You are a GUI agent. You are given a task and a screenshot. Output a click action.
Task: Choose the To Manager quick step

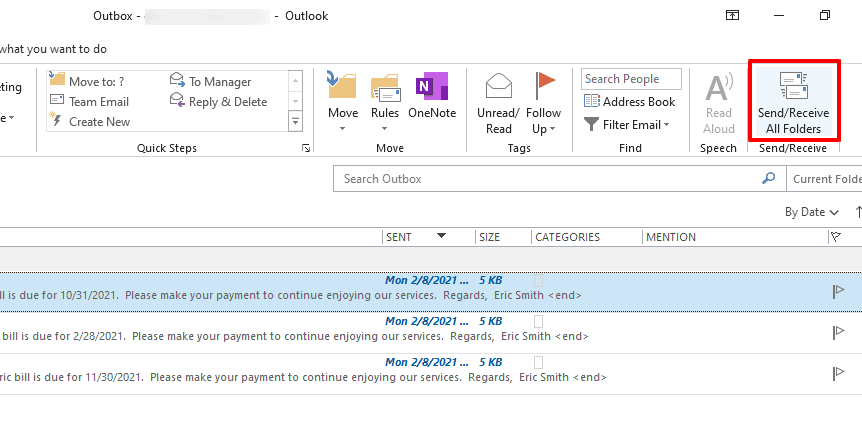pyautogui.click(x=211, y=81)
